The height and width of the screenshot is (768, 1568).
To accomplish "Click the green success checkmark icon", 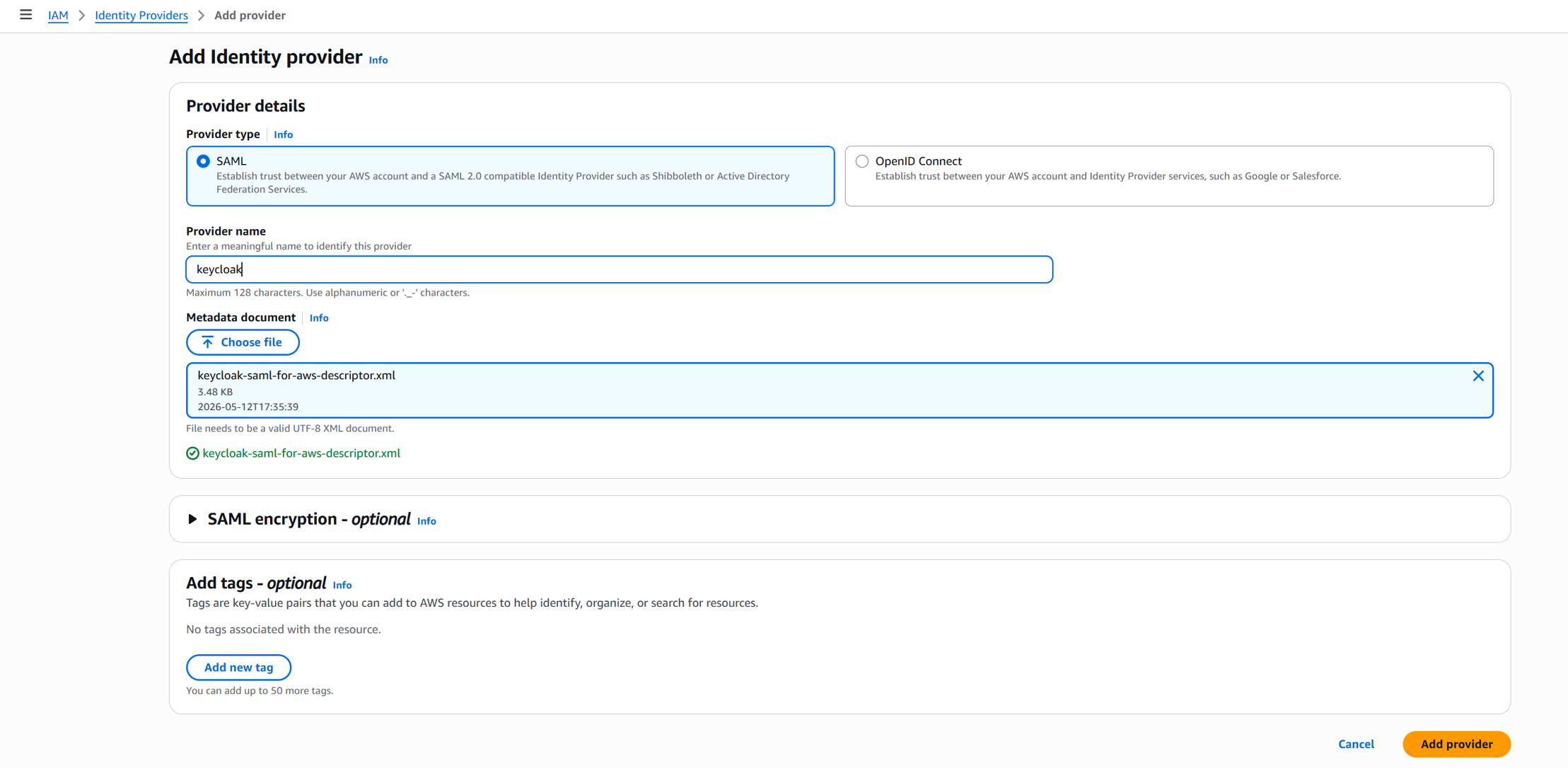I will 192,453.
